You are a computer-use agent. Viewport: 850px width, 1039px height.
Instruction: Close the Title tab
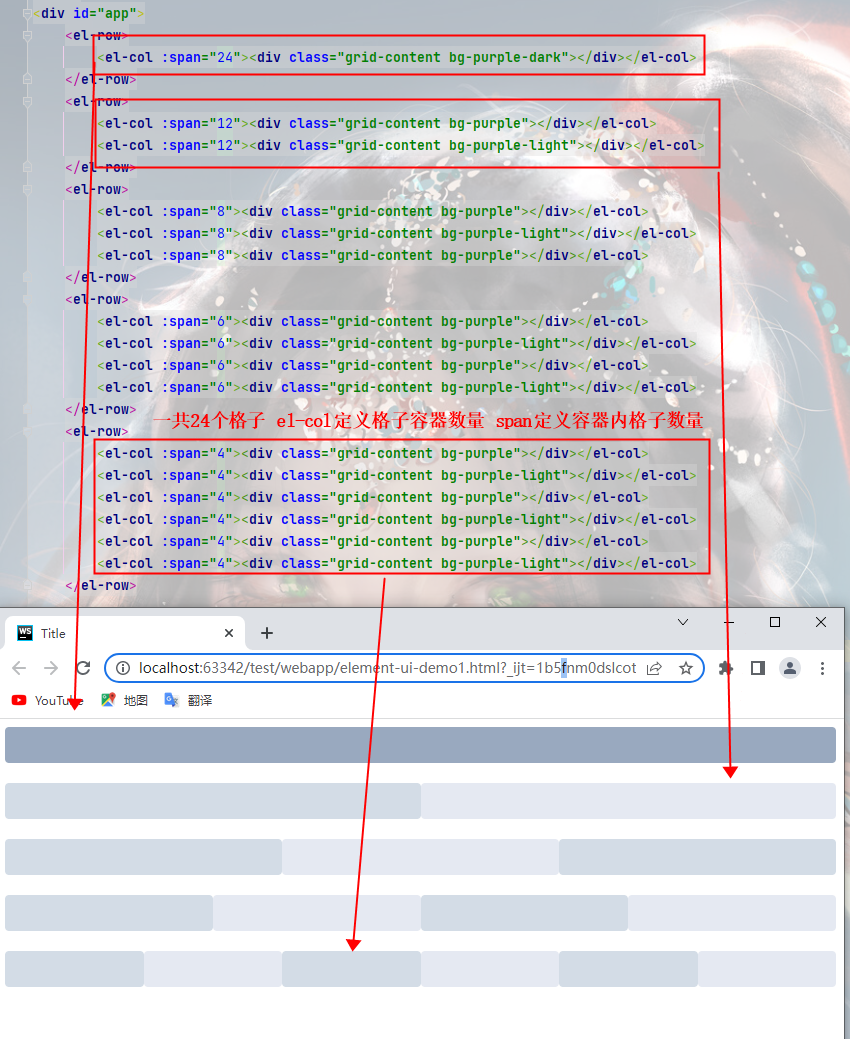229,633
